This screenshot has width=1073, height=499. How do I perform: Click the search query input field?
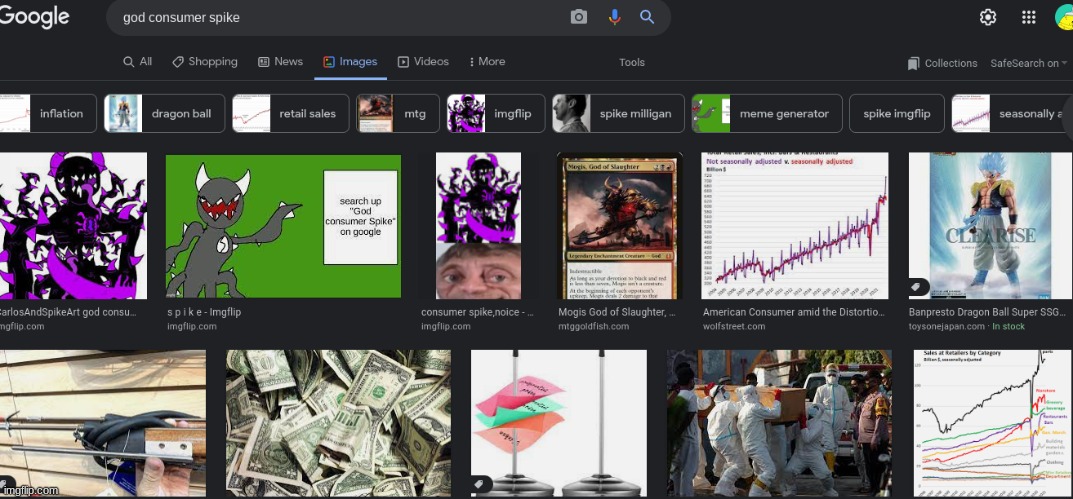(340, 18)
